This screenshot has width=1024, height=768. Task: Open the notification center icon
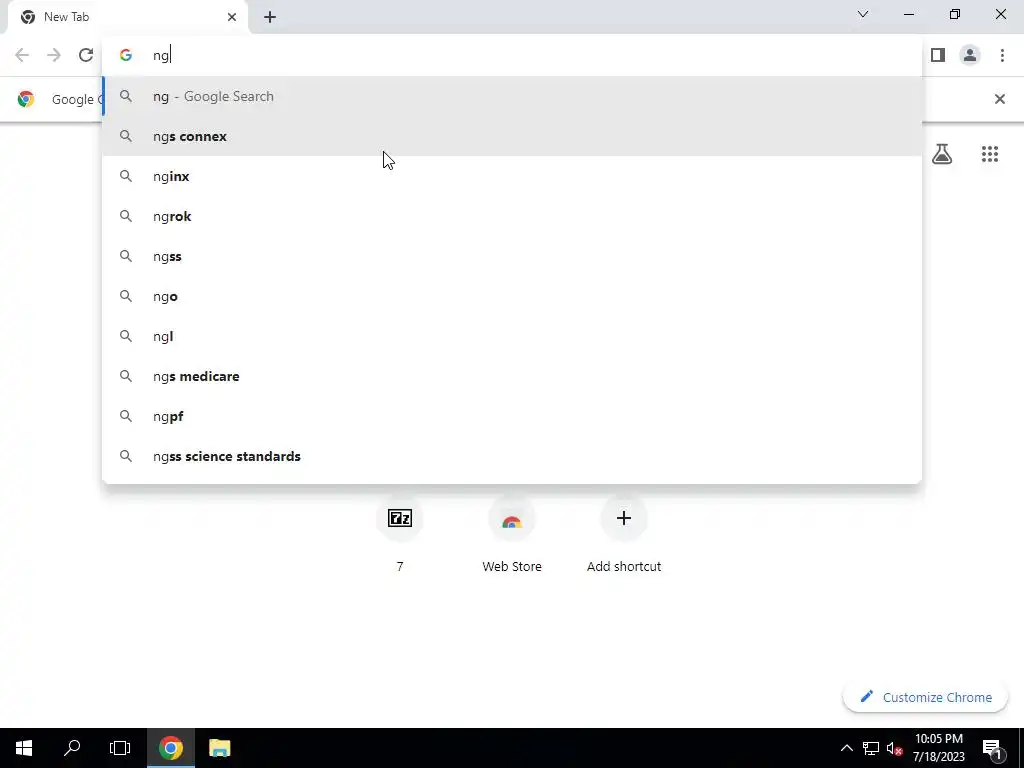tap(992, 748)
